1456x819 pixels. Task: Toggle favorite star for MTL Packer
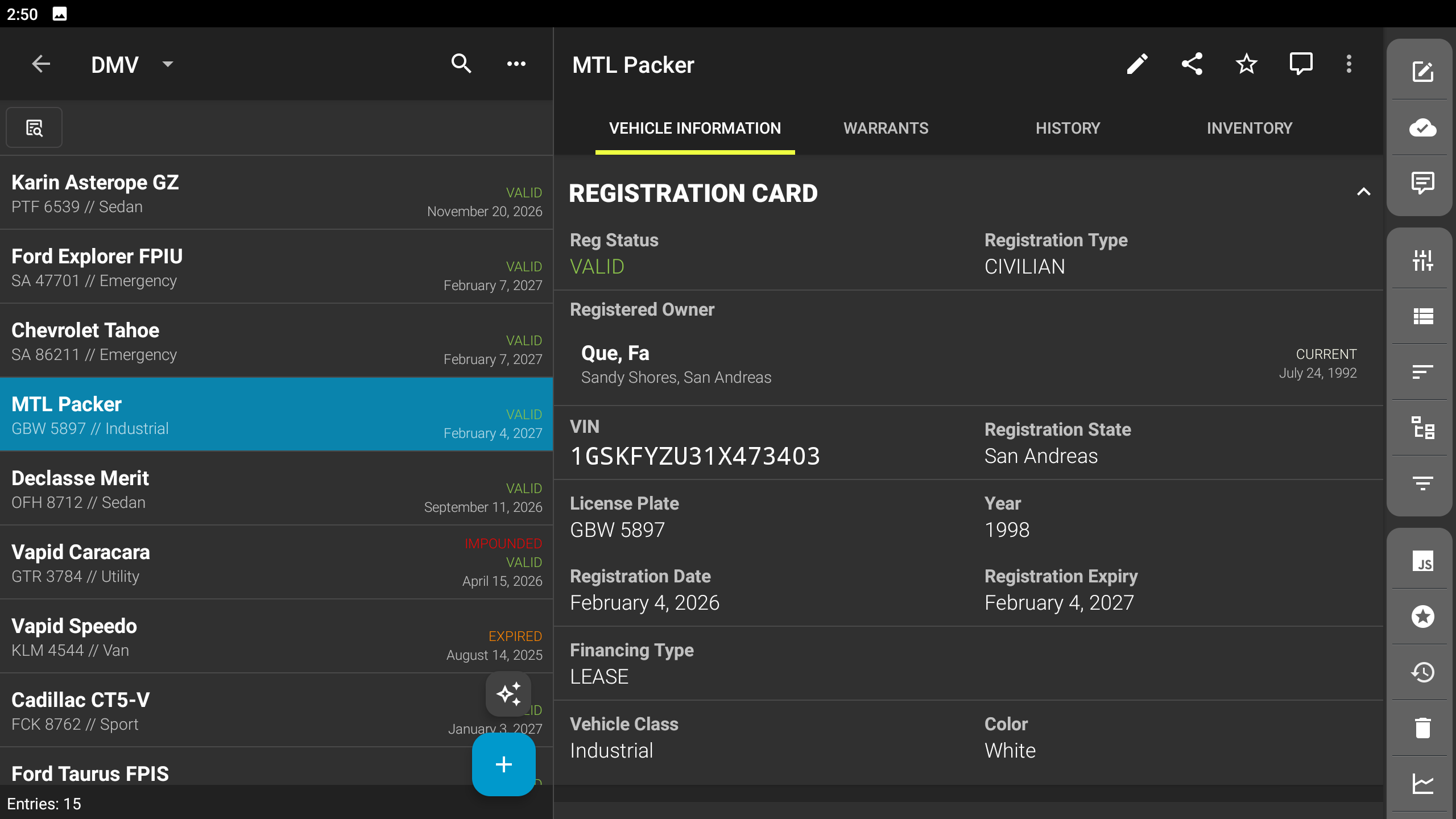pyautogui.click(x=1246, y=64)
